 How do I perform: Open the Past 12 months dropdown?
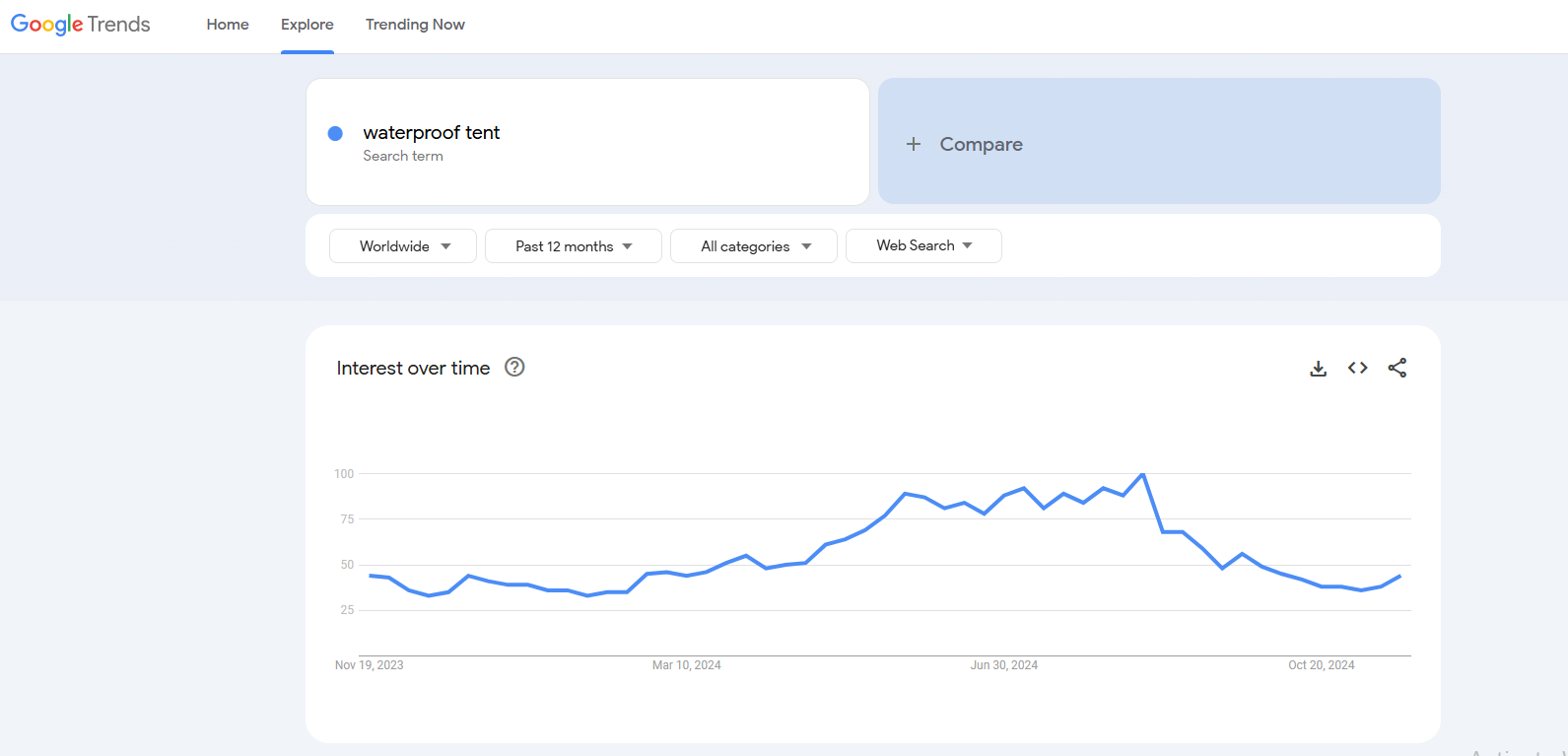click(574, 246)
